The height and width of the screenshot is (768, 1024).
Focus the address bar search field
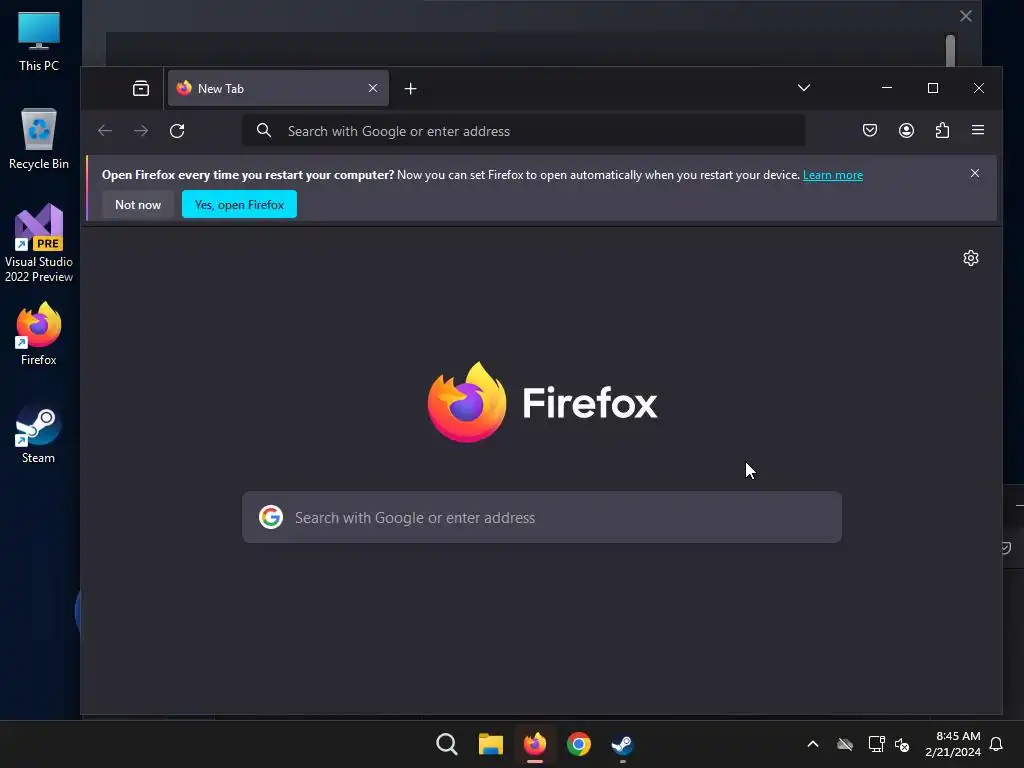click(x=523, y=131)
